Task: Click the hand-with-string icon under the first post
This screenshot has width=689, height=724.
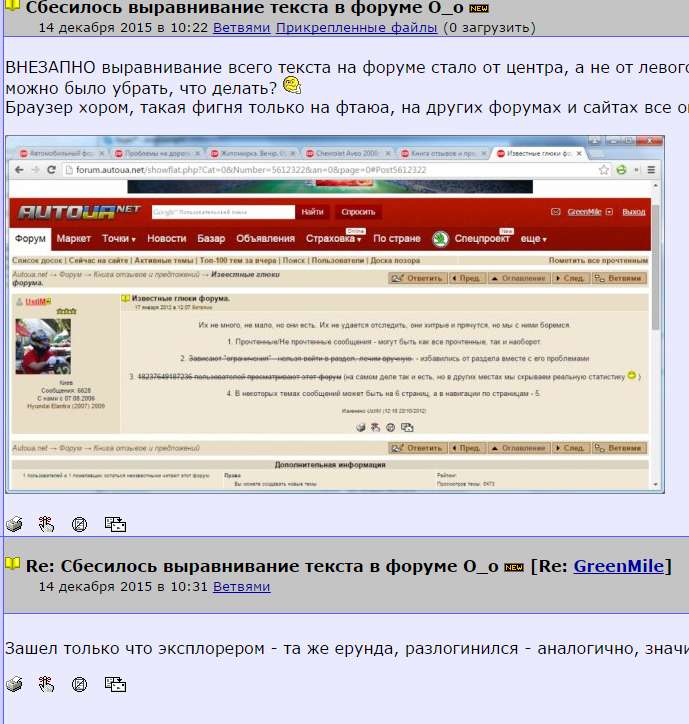Action: (46, 523)
